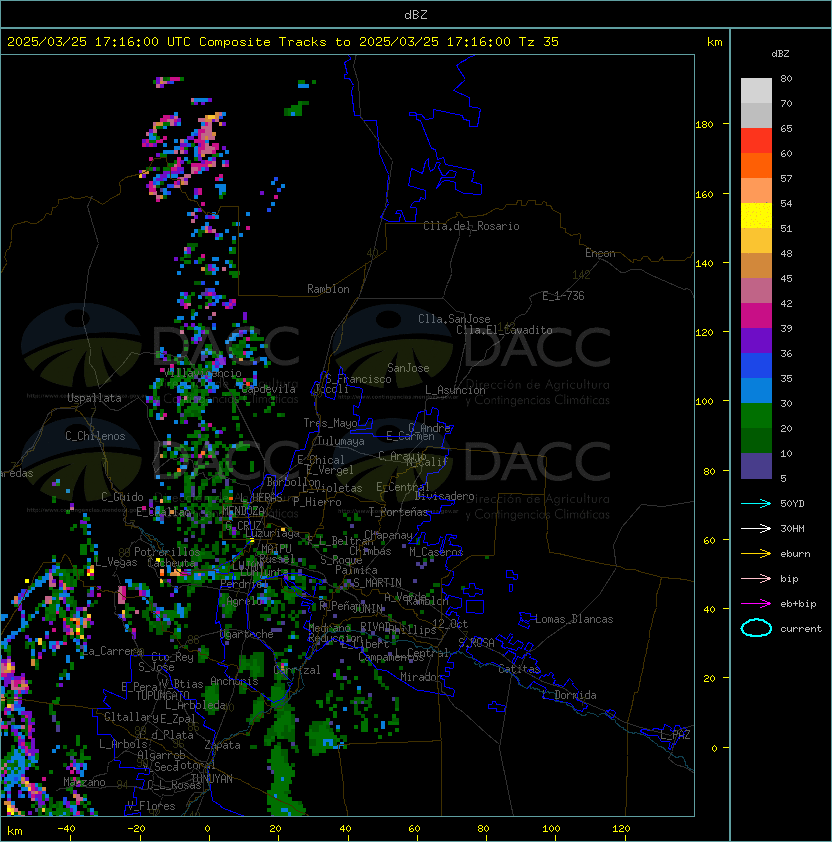Click the Clla.SanJose place label
832x842 pixels.
click(x=454, y=319)
